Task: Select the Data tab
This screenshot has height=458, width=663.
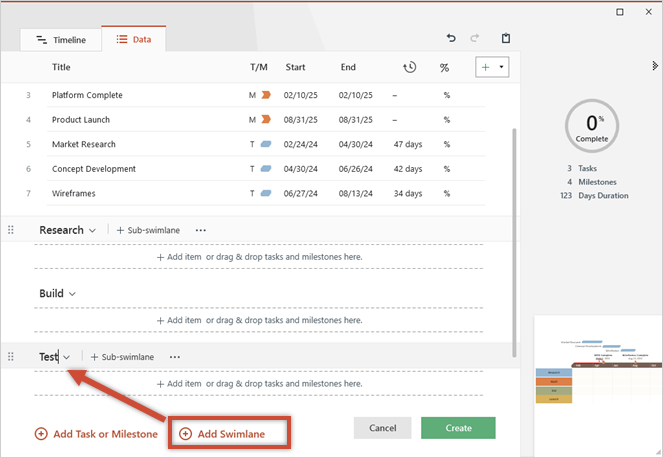Action: coord(136,40)
